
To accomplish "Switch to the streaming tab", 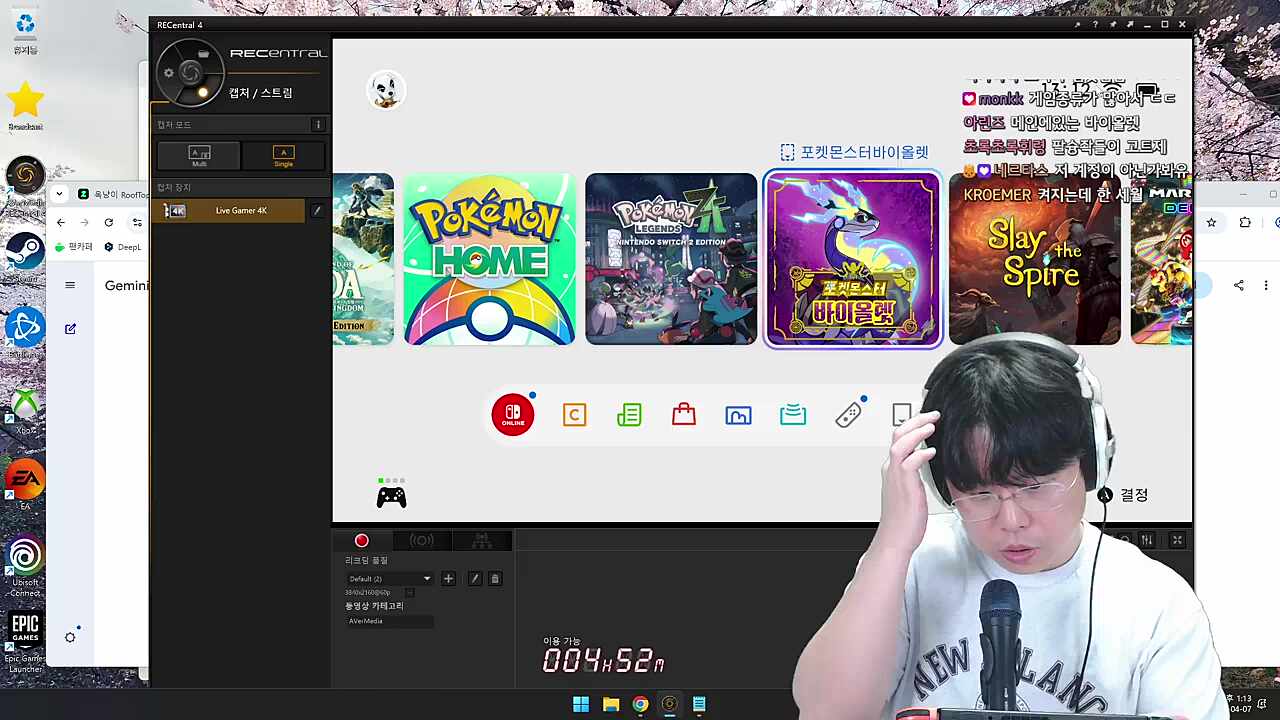I will tap(421, 540).
